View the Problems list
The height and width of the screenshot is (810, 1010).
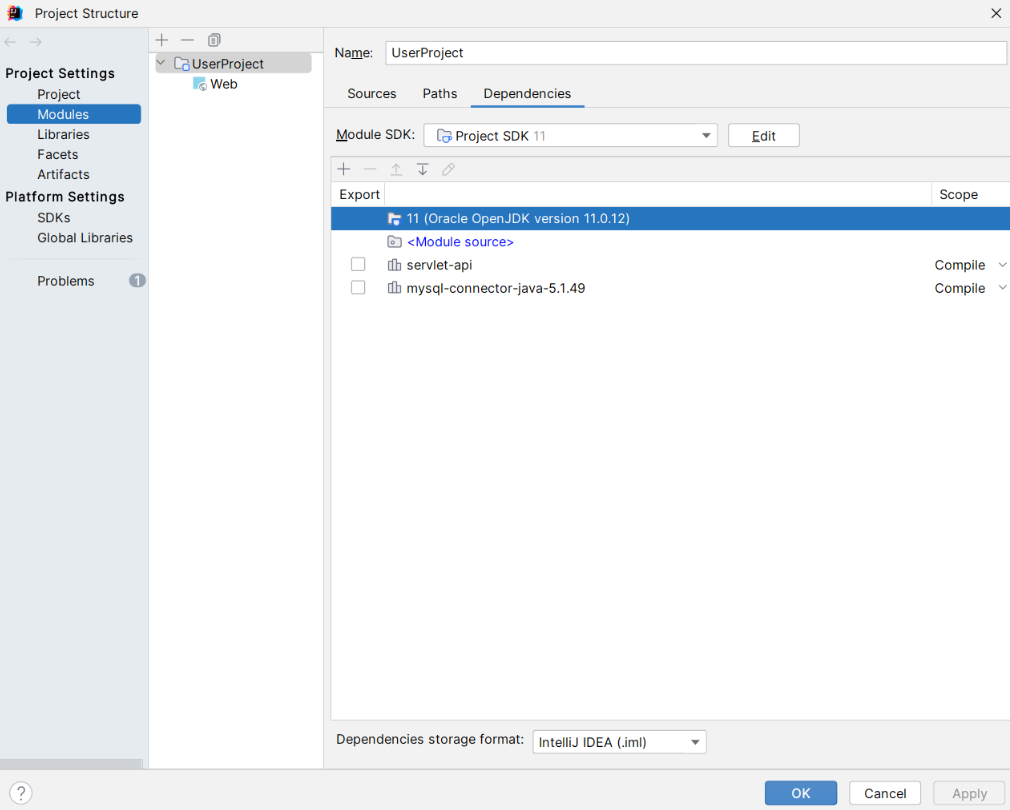(66, 281)
